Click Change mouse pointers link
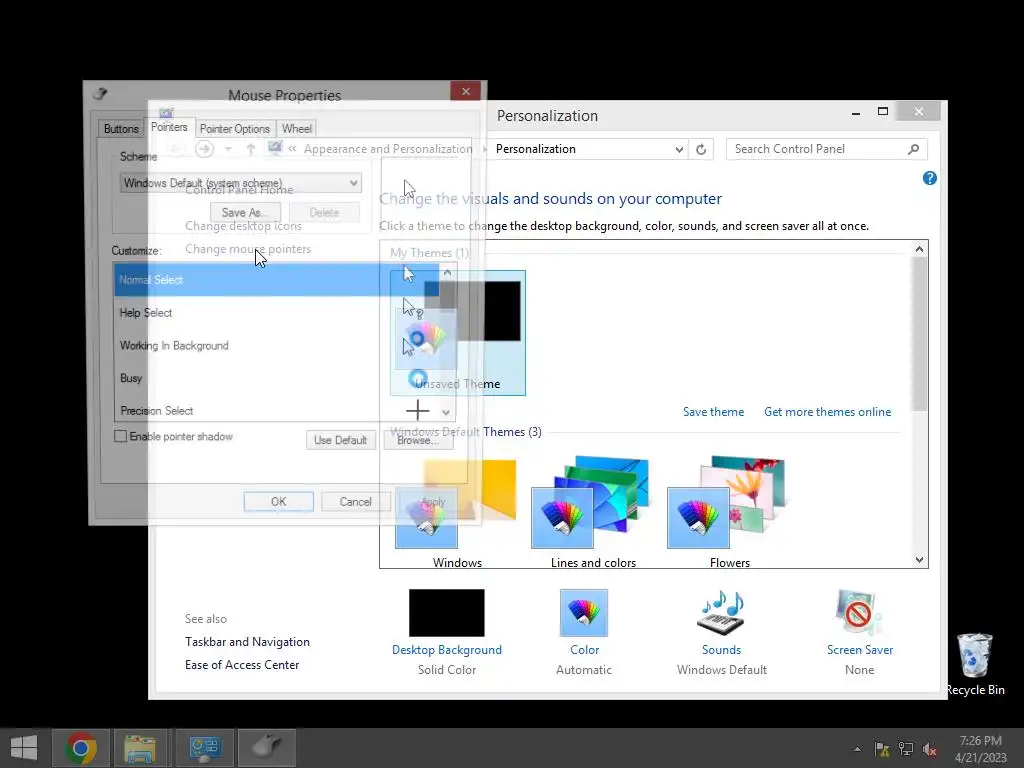The image size is (1024, 768). [x=248, y=249]
